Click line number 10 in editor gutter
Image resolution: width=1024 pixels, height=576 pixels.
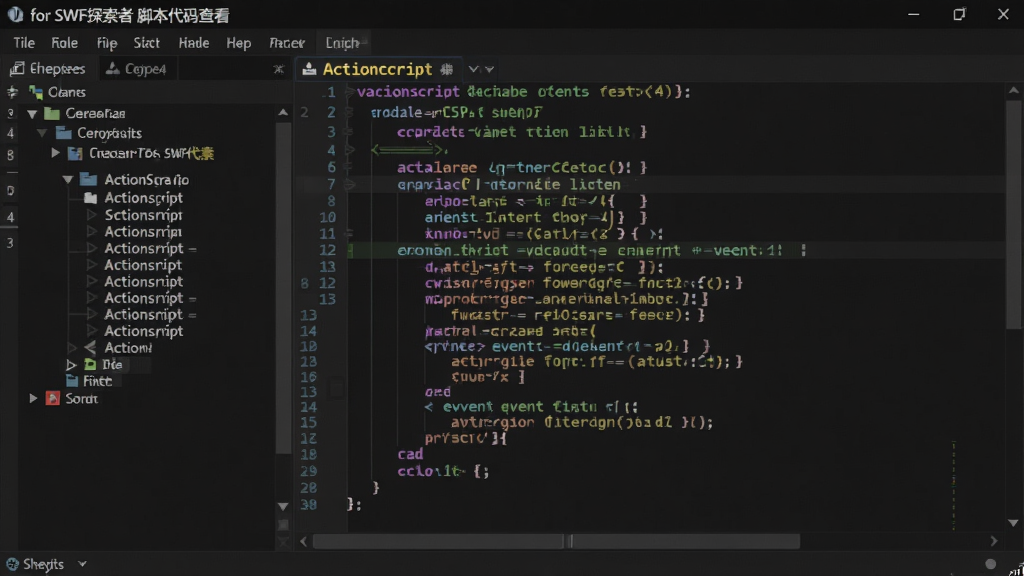327,217
